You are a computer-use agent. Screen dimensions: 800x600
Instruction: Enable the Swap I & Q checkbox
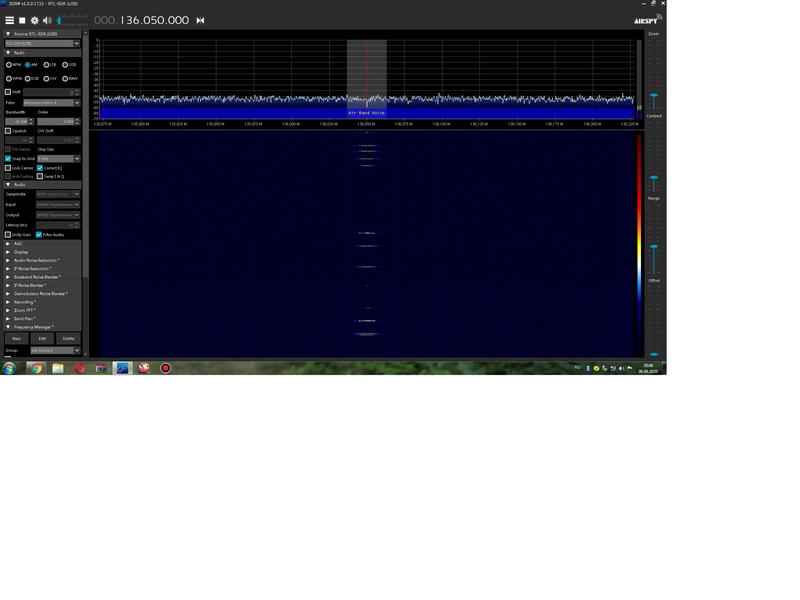(x=40, y=176)
